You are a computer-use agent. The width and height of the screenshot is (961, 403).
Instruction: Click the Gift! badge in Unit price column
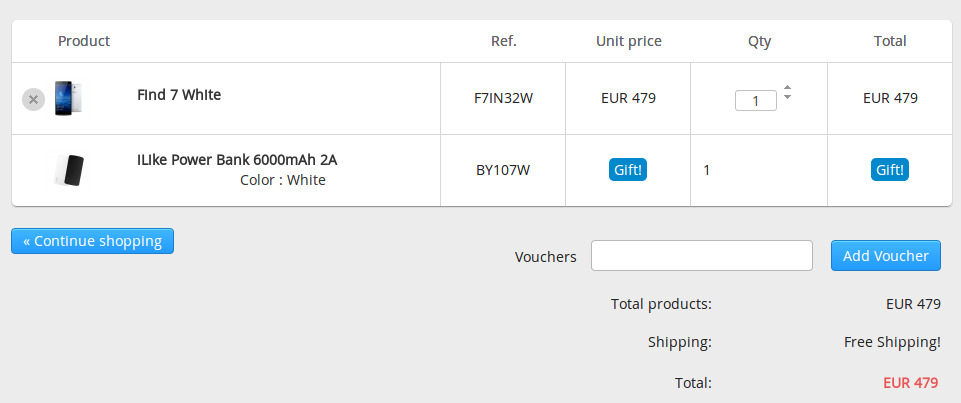(x=628, y=170)
